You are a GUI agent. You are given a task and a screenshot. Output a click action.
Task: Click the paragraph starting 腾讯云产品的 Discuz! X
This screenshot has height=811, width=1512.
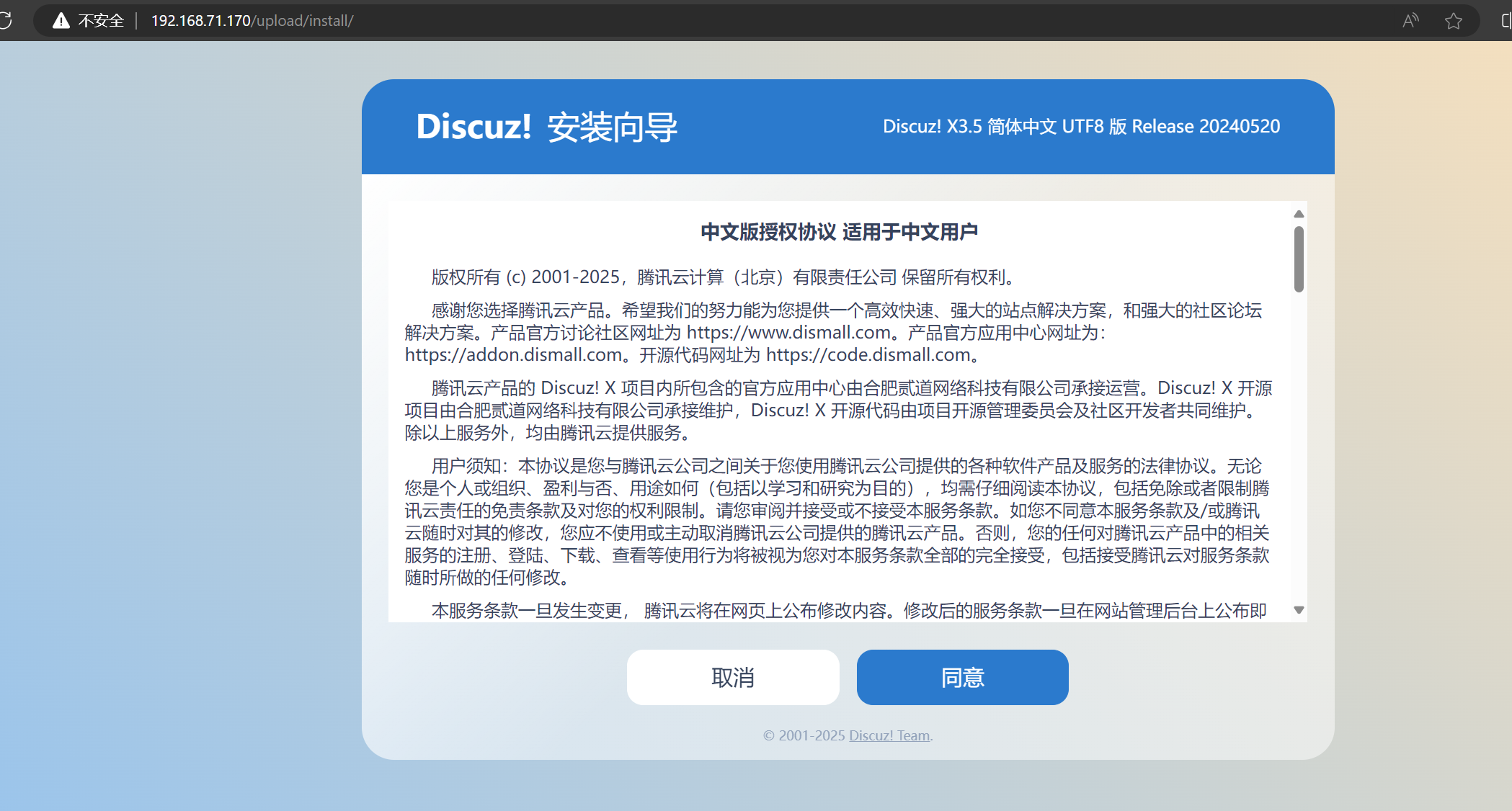click(838, 411)
